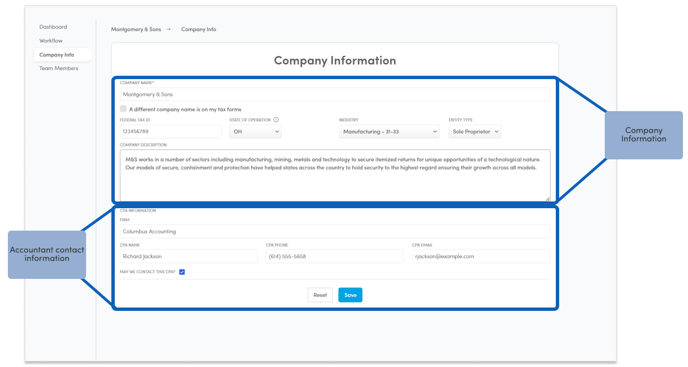Click the Federal Tax ID field
The height and width of the screenshot is (367, 688).
click(170, 131)
